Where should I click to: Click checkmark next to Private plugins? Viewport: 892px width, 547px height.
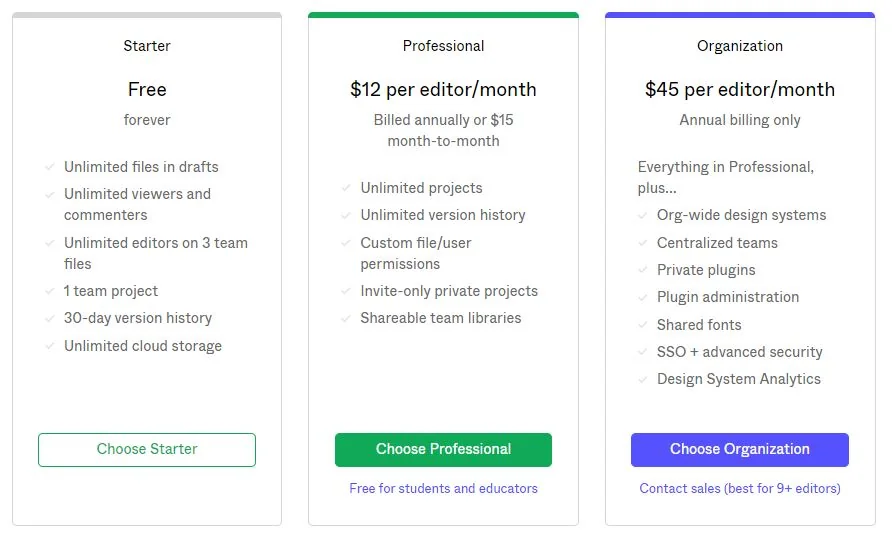pos(643,270)
